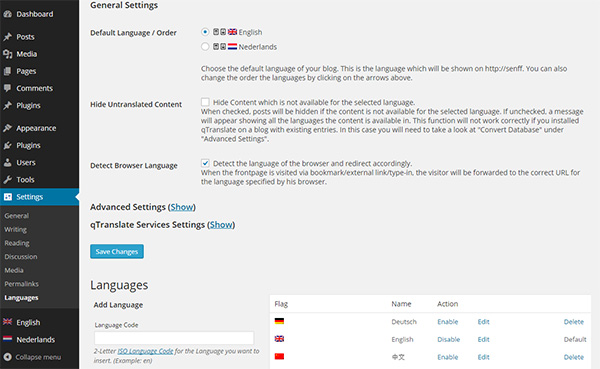Open Users via the person icon
This screenshot has width=600, height=369.
[x=8, y=162]
